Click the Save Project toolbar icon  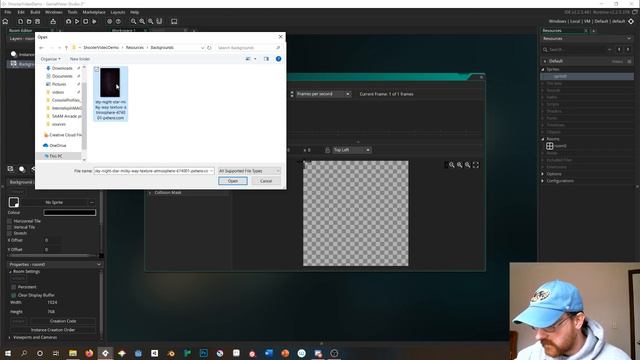point(38,21)
